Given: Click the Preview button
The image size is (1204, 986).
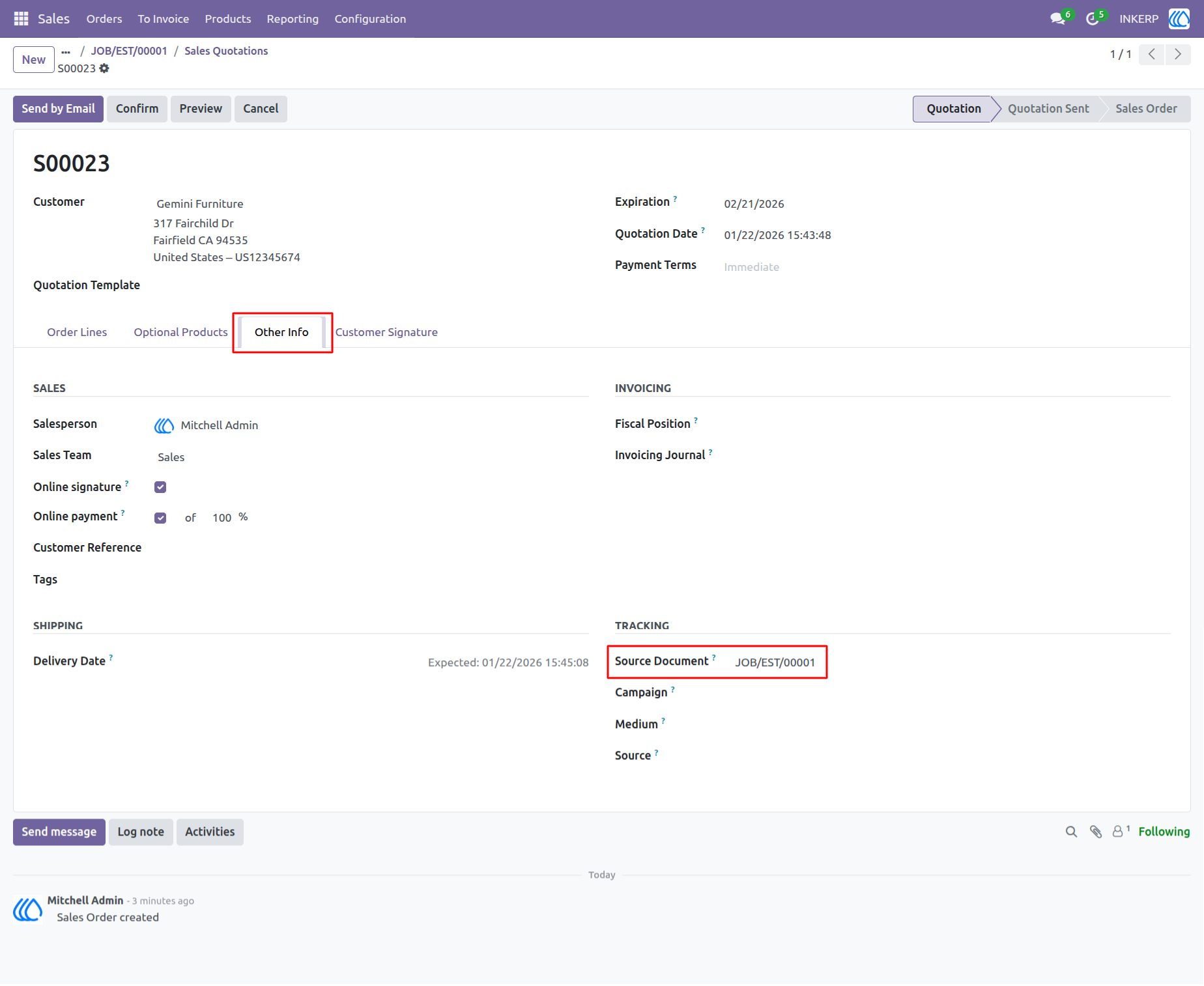Looking at the screenshot, I should tap(201, 109).
